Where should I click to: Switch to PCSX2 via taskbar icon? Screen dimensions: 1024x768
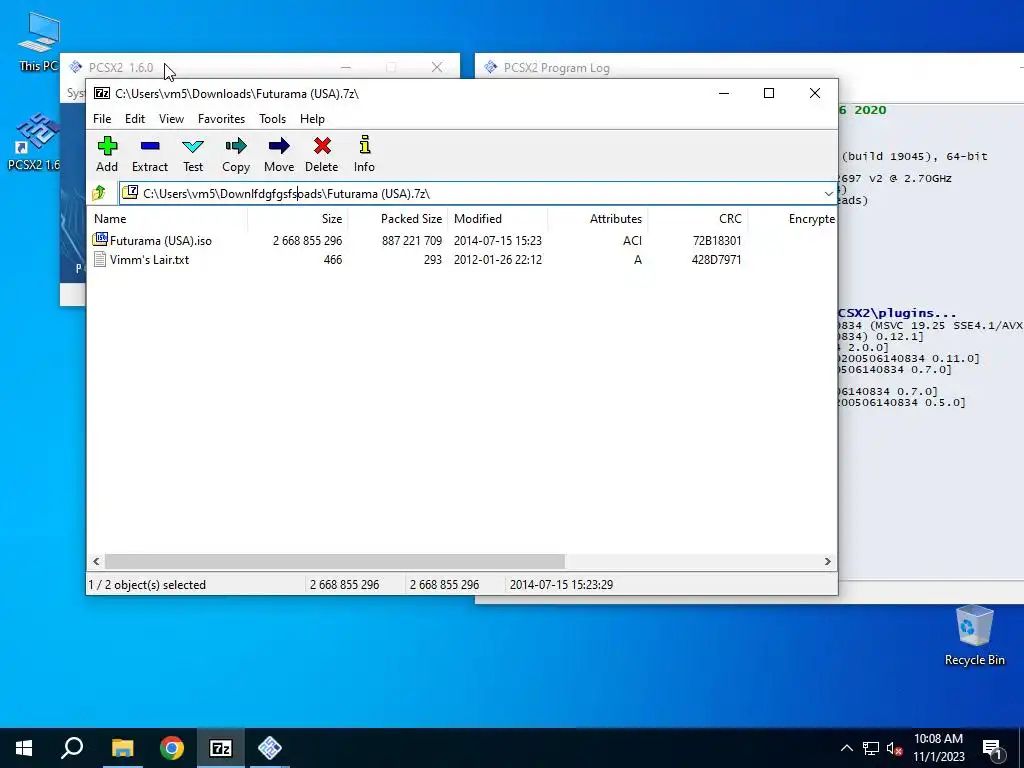click(270, 748)
